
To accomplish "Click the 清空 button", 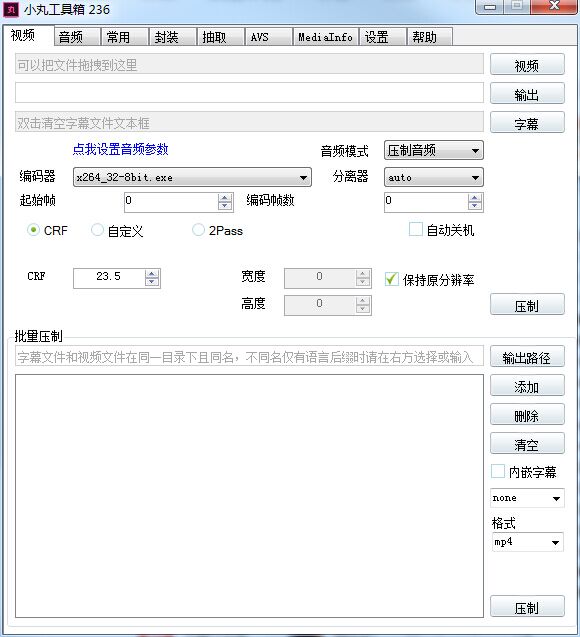I will [x=527, y=443].
